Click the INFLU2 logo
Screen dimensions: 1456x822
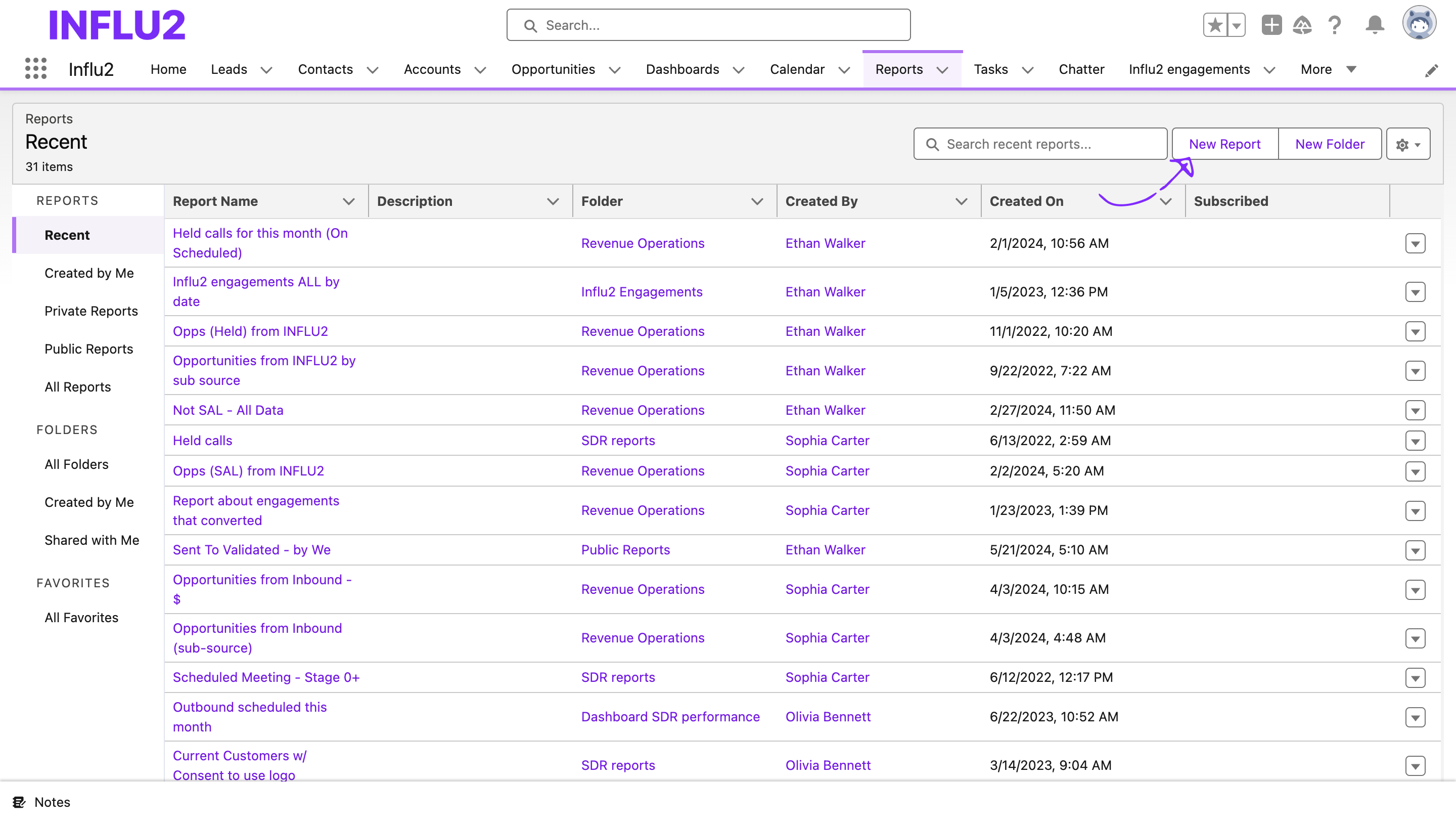tap(116, 25)
